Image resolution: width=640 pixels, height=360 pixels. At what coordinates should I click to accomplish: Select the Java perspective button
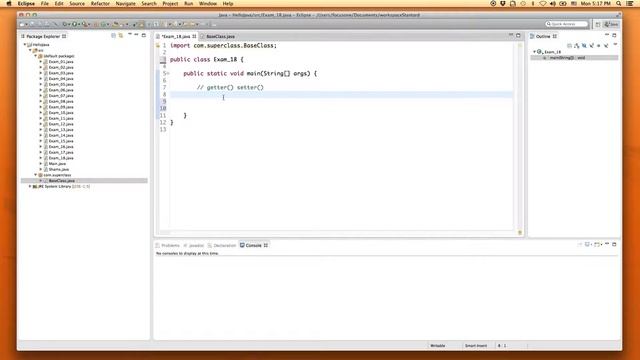pyautogui.click(x=611, y=24)
